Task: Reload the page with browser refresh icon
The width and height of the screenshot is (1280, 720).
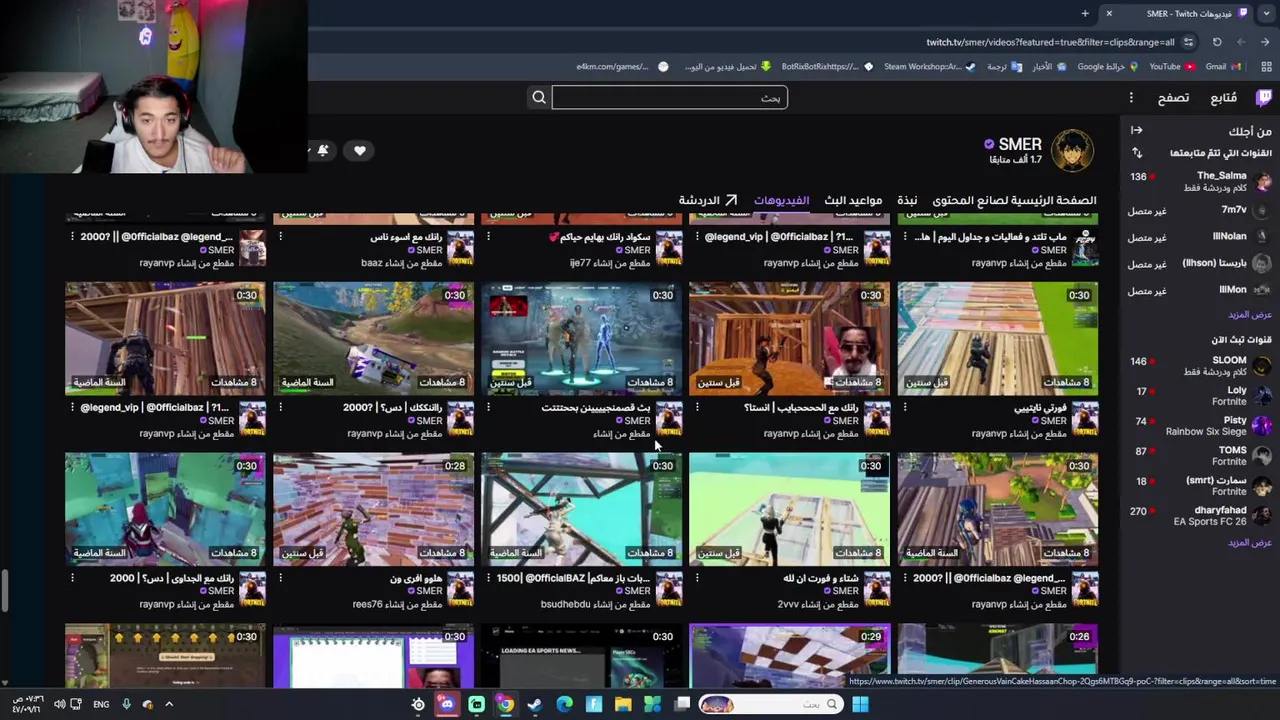Action: [x=1217, y=42]
